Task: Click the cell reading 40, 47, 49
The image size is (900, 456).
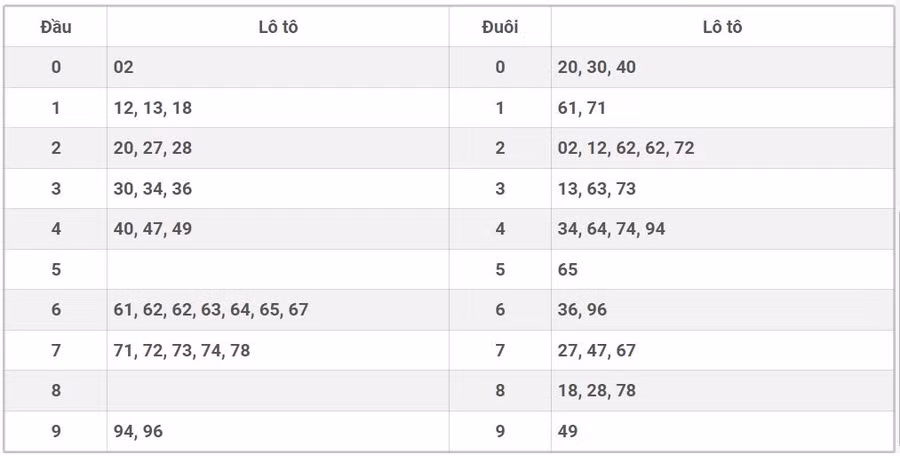Action: [153, 229]
